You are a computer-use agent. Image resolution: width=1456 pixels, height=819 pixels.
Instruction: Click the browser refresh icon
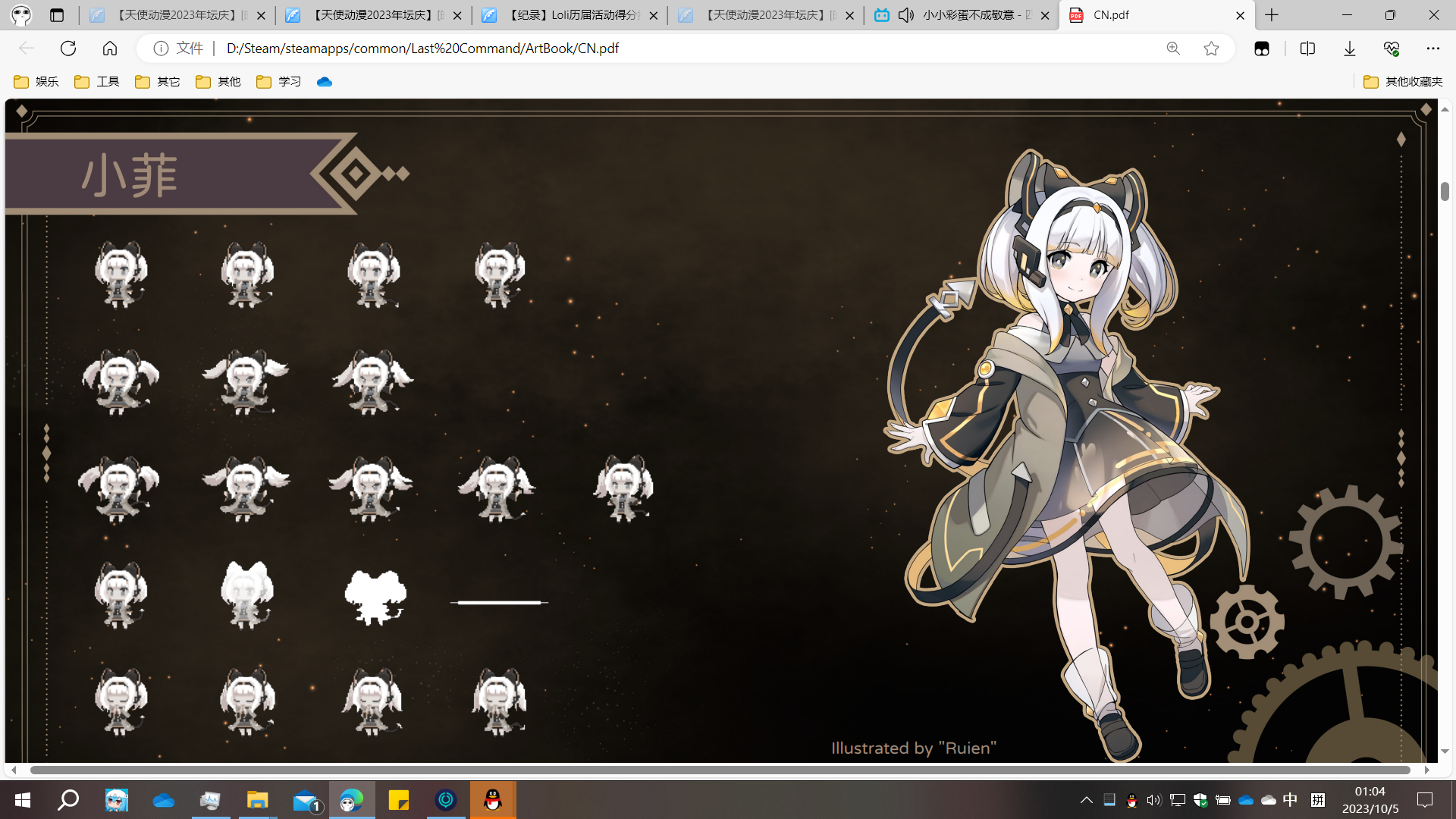click(x=68, y=49)
